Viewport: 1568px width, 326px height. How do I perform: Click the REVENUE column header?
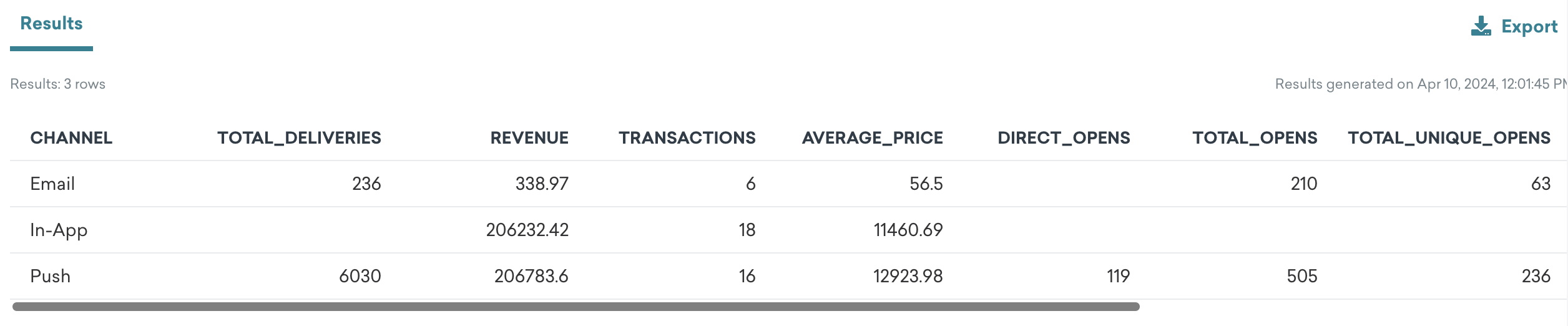pos(529,138)
